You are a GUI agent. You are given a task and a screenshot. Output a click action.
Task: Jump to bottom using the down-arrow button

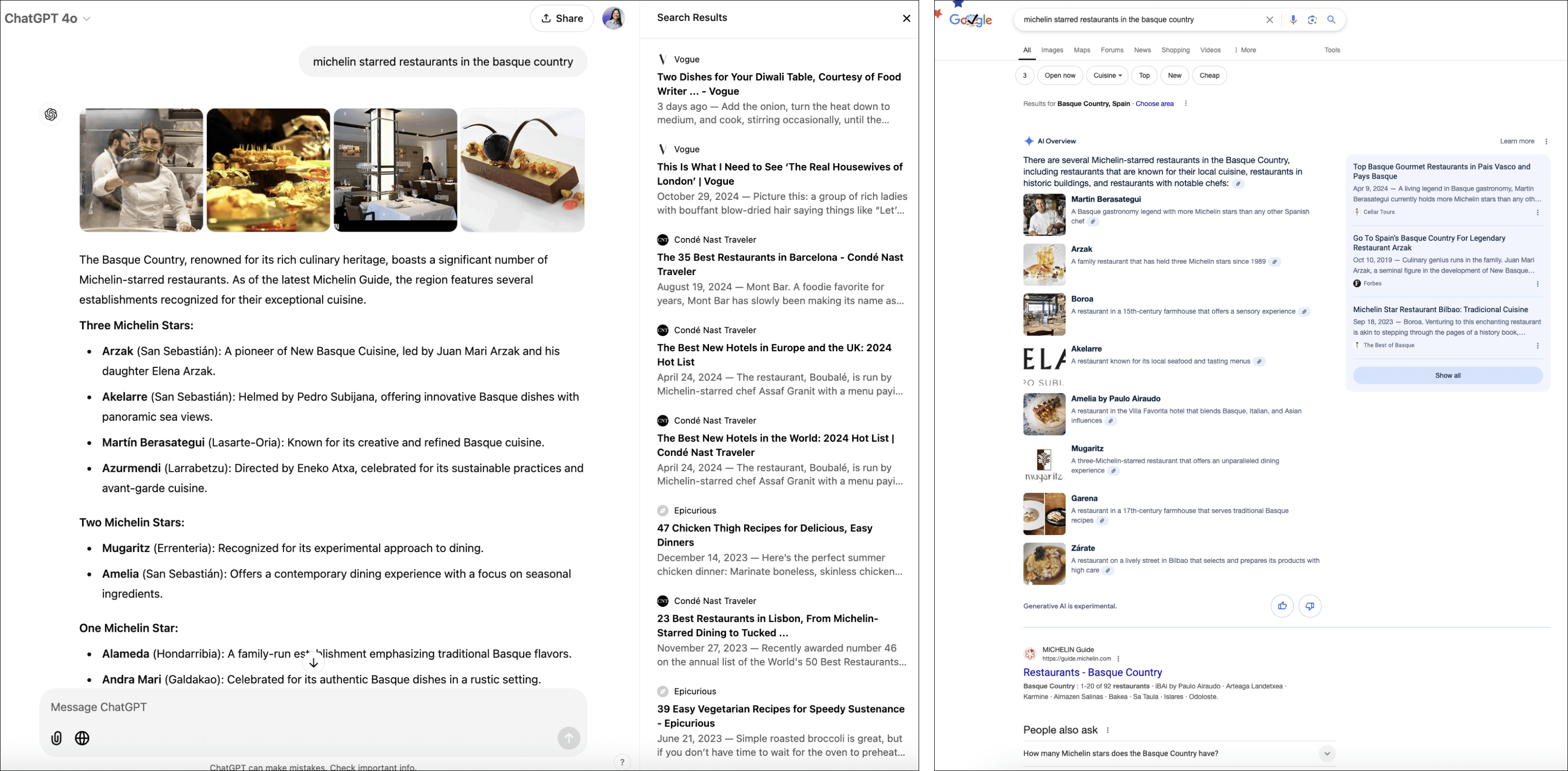tap(314, 663)
